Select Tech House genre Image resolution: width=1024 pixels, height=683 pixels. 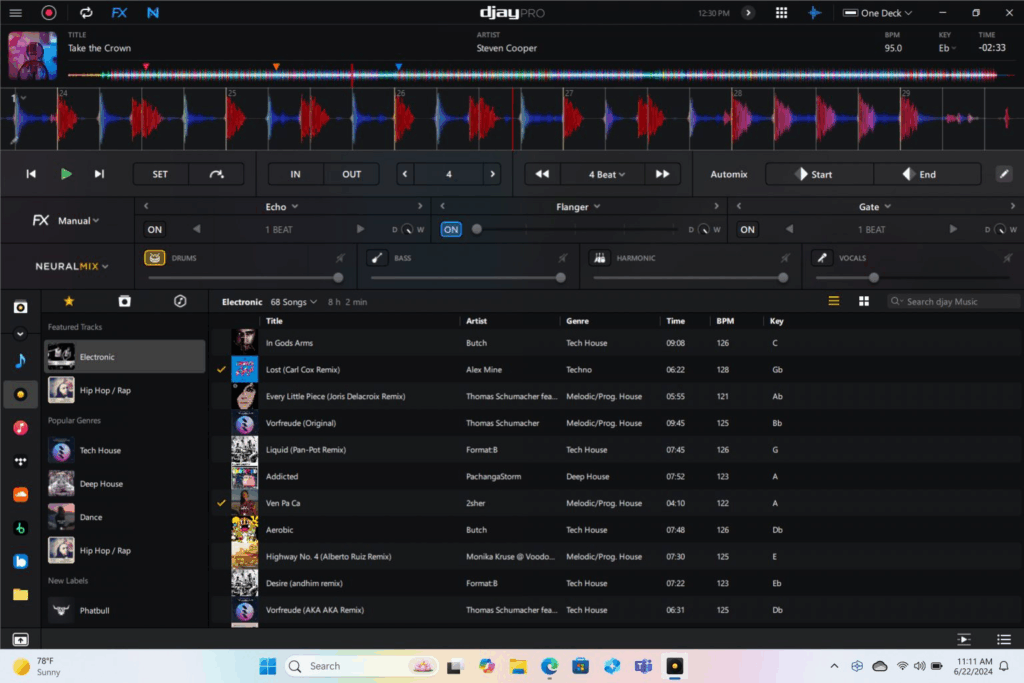(x=125, y=451)
